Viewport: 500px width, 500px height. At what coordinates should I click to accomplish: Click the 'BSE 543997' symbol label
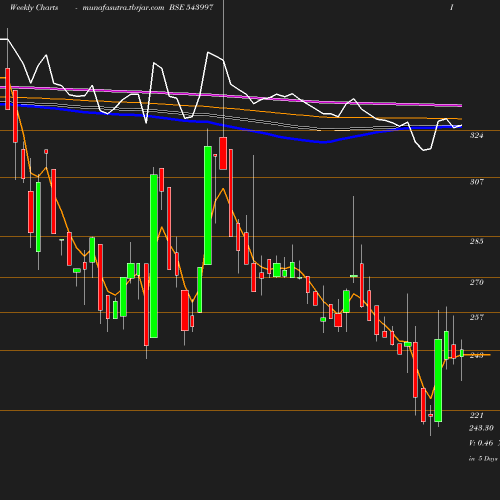[x=191, y=7]
